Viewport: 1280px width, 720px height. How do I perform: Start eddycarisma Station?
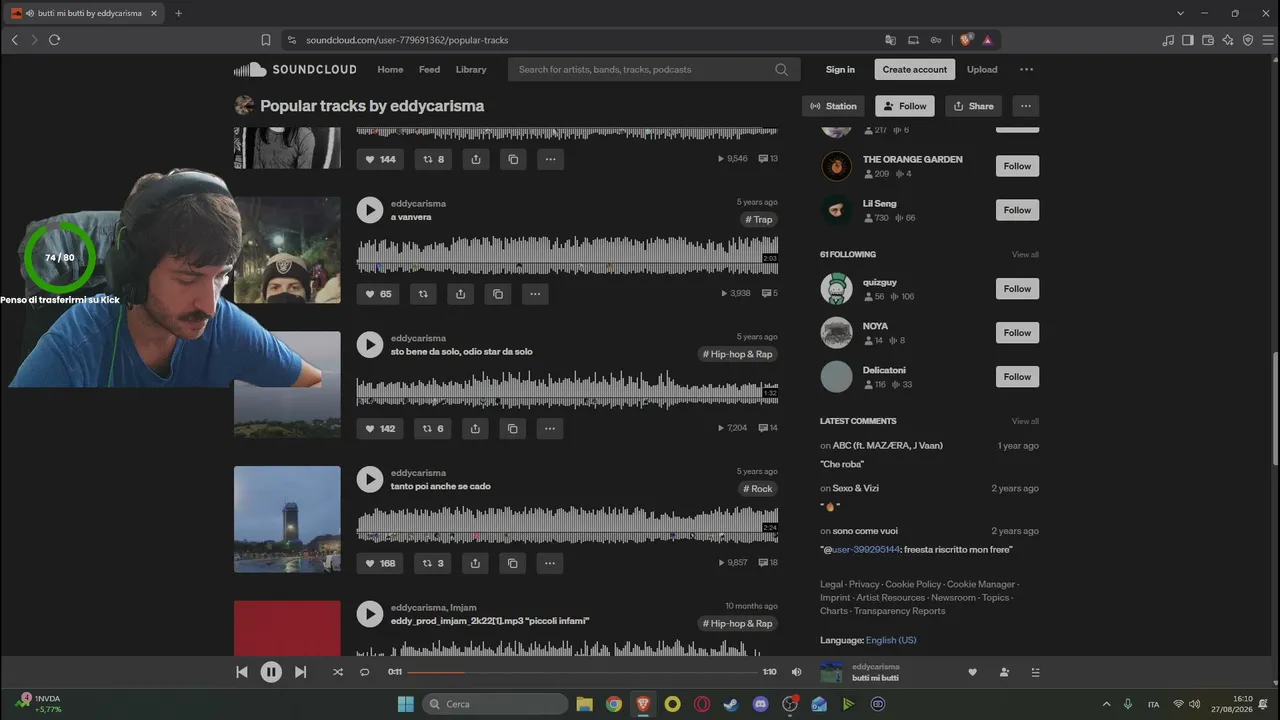833,106
